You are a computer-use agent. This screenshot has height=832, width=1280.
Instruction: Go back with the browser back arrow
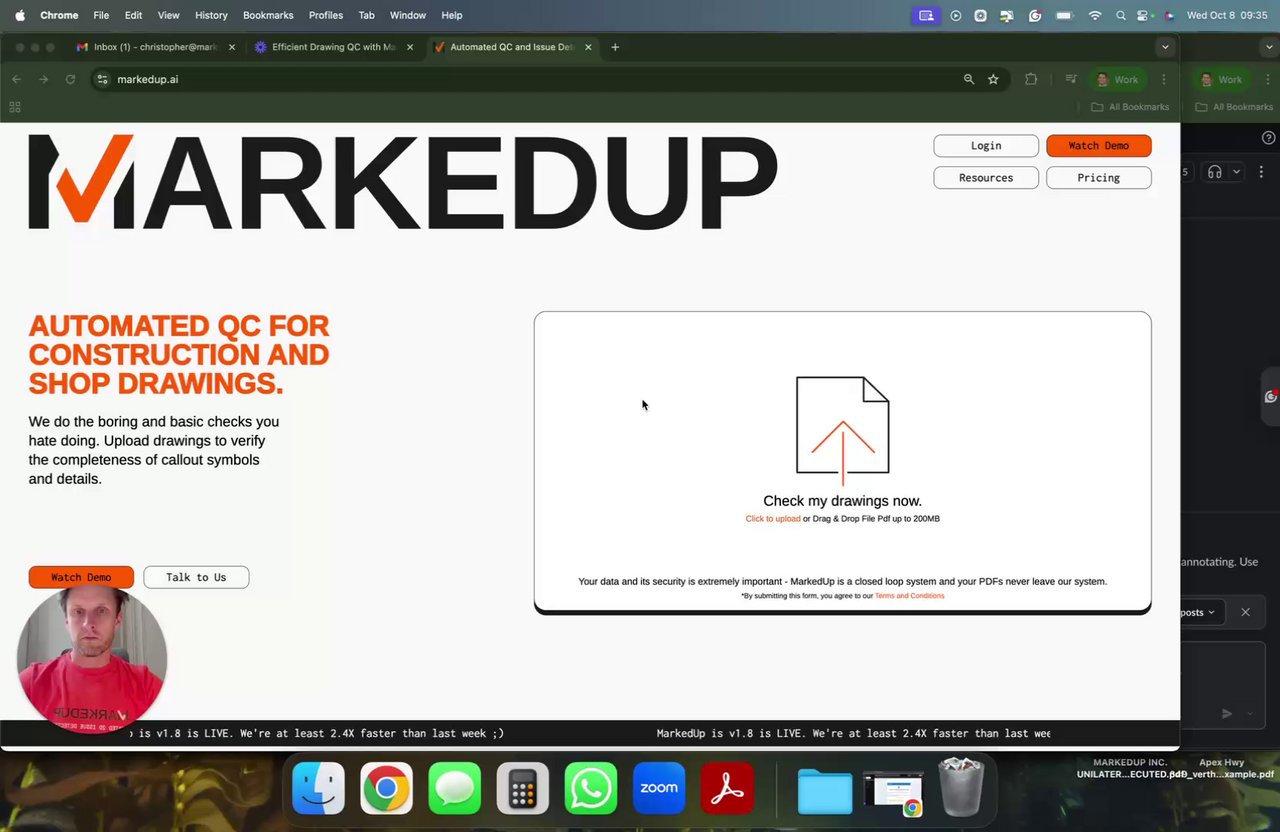point(16,79)
